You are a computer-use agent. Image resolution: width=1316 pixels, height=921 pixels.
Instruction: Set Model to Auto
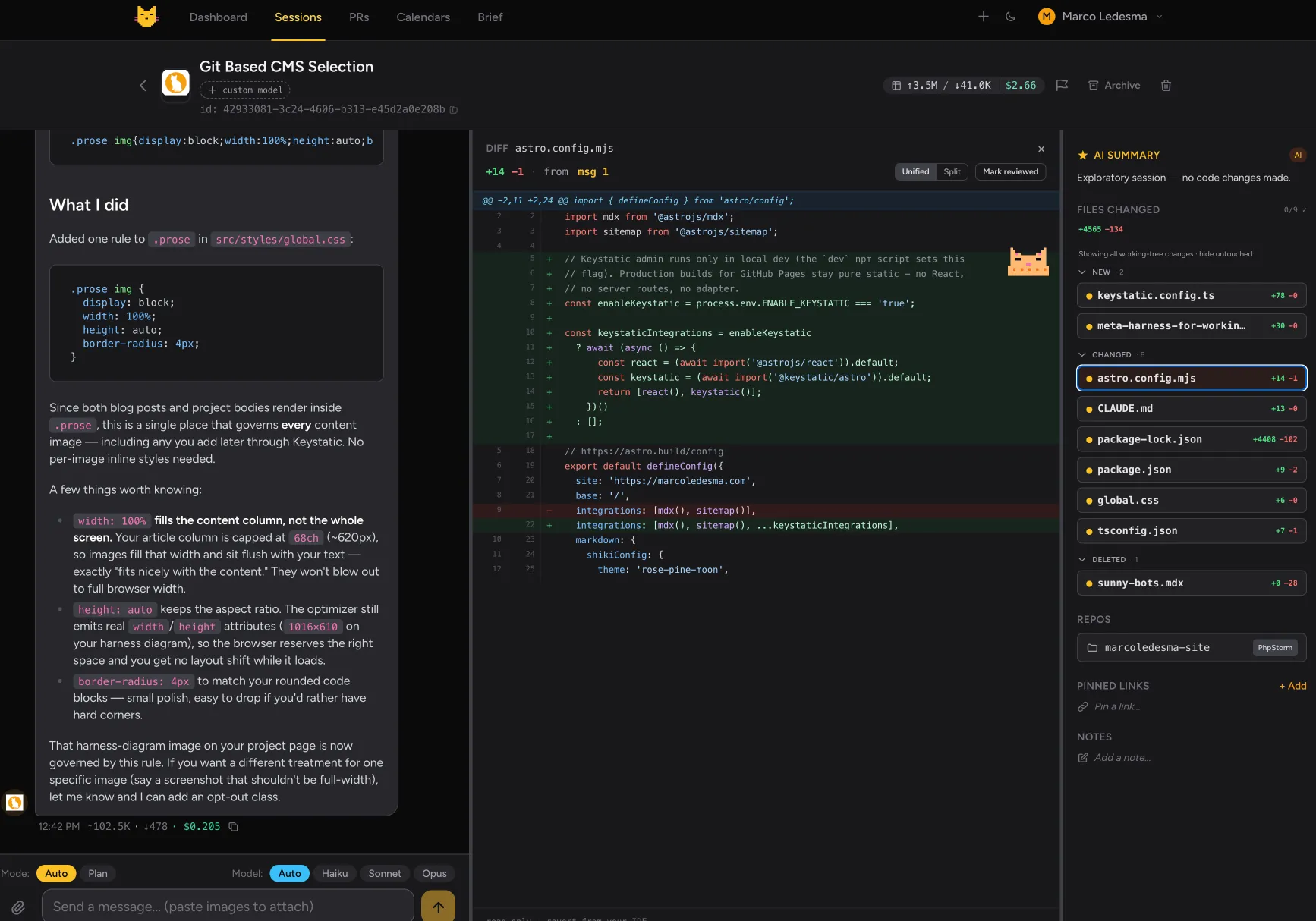tap(289, 874)
